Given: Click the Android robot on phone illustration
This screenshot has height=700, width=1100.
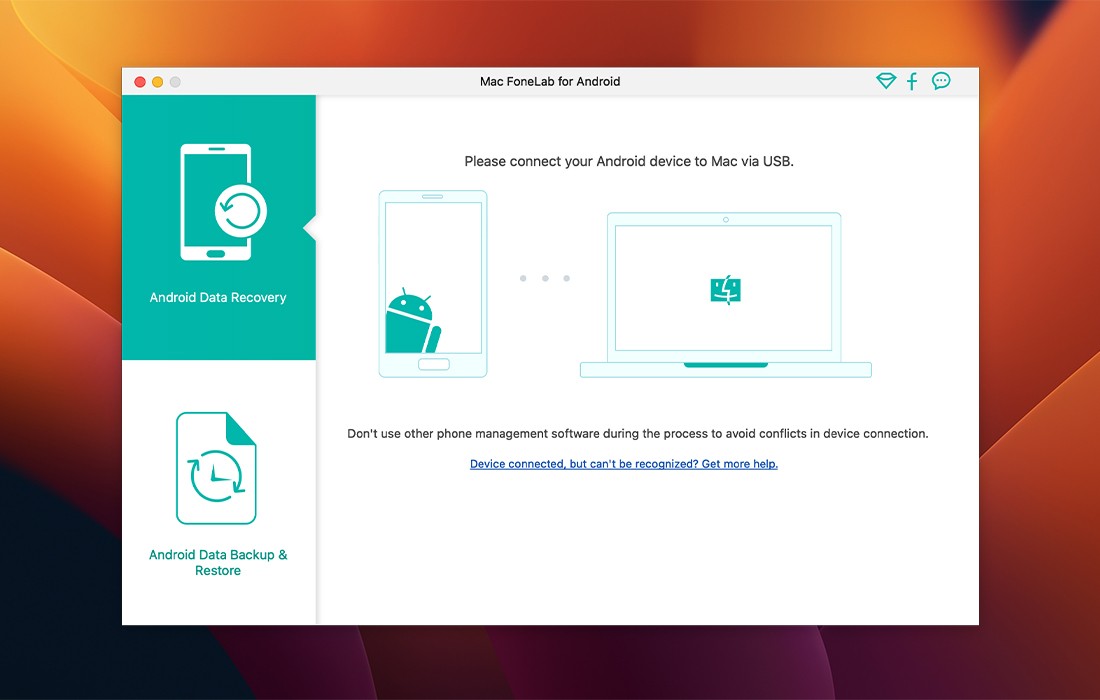Looking at the screenshot, I should pos(412,321).
